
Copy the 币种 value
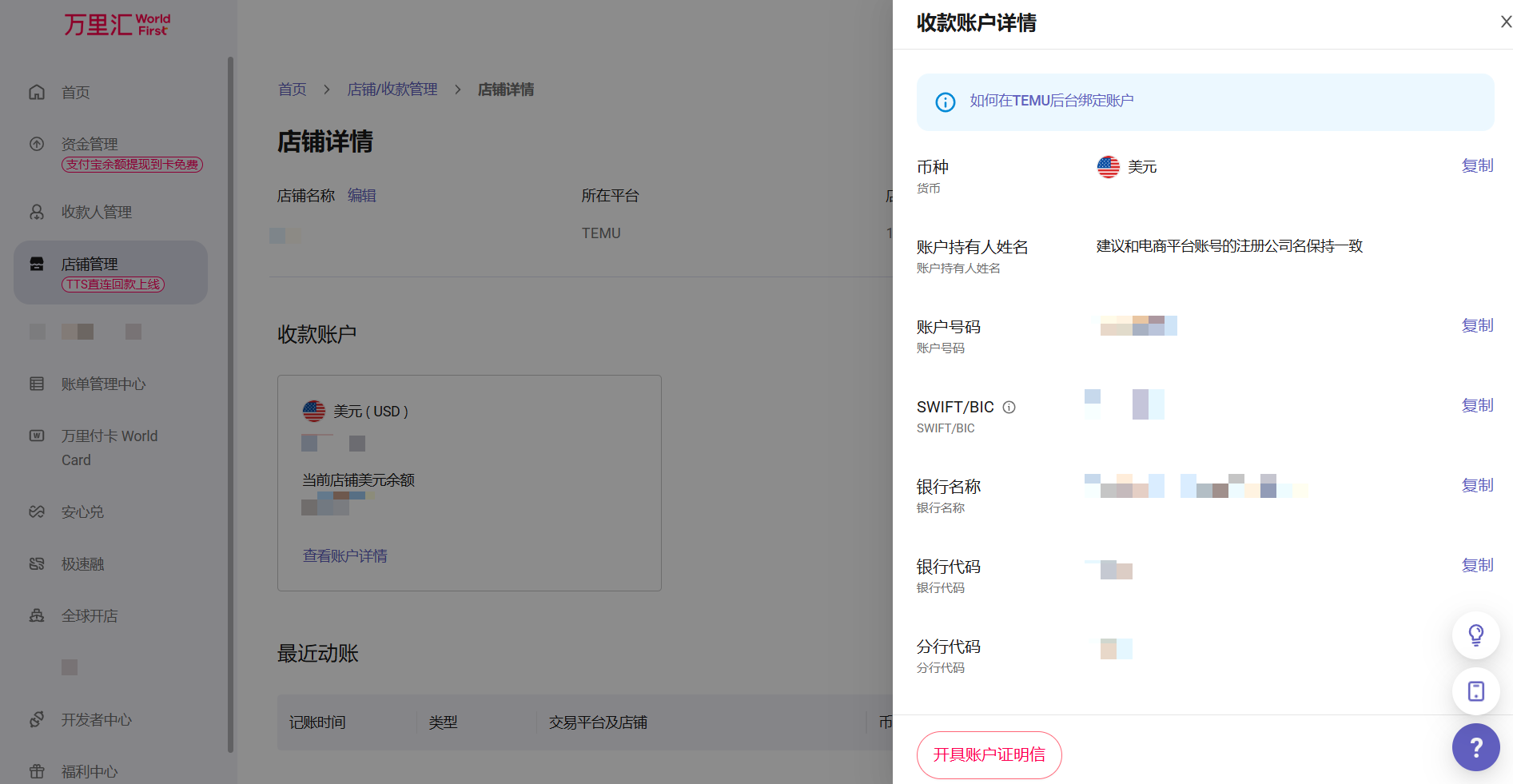tap(1477, 165)
